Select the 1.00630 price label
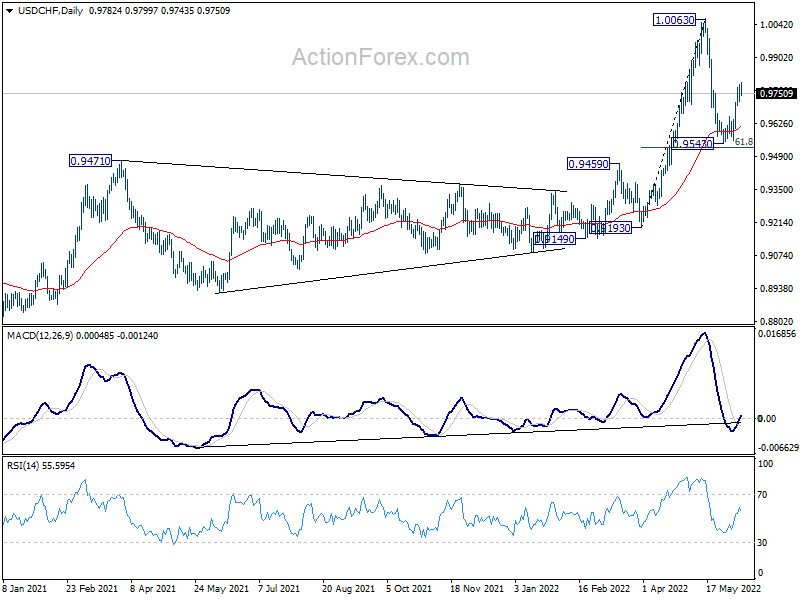The height and width of the screenshot is (600, 800). point(674,20)
